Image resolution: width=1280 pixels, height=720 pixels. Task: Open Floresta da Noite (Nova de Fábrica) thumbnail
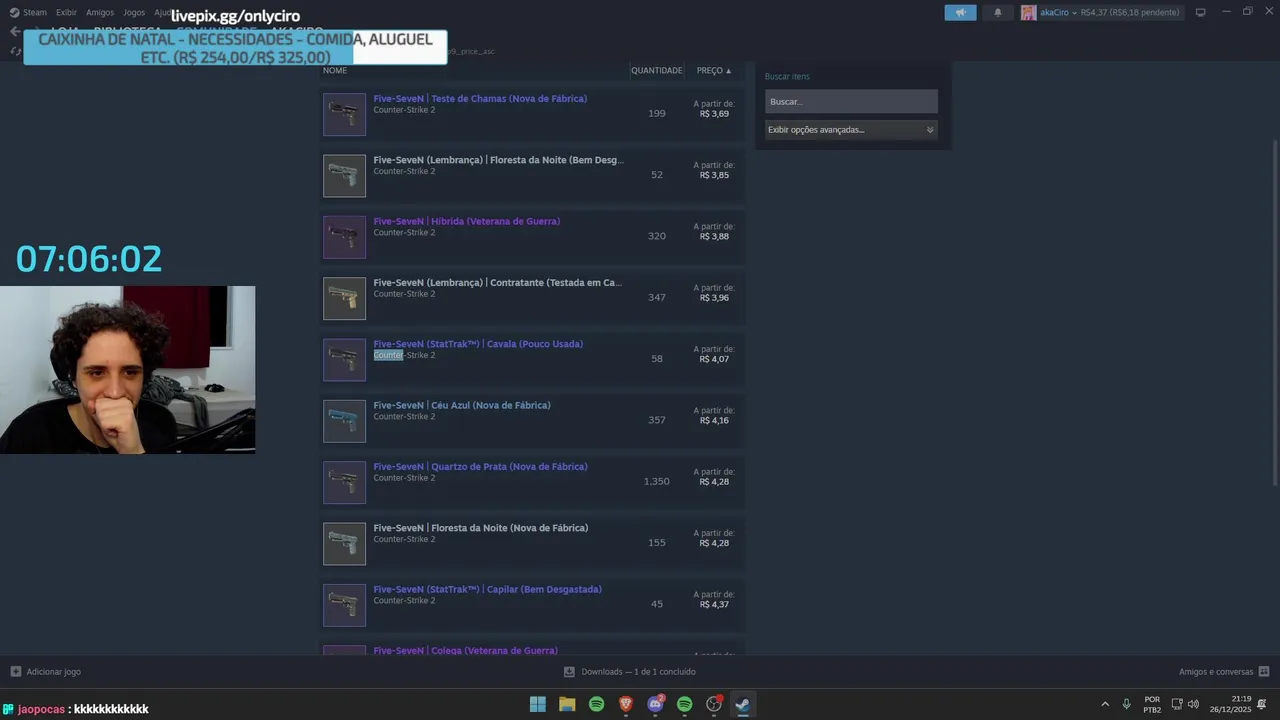(x=344, y=544)
